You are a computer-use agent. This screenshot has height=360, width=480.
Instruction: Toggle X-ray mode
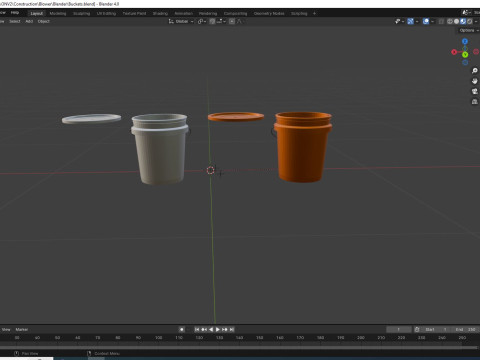[x=441, y=21]
